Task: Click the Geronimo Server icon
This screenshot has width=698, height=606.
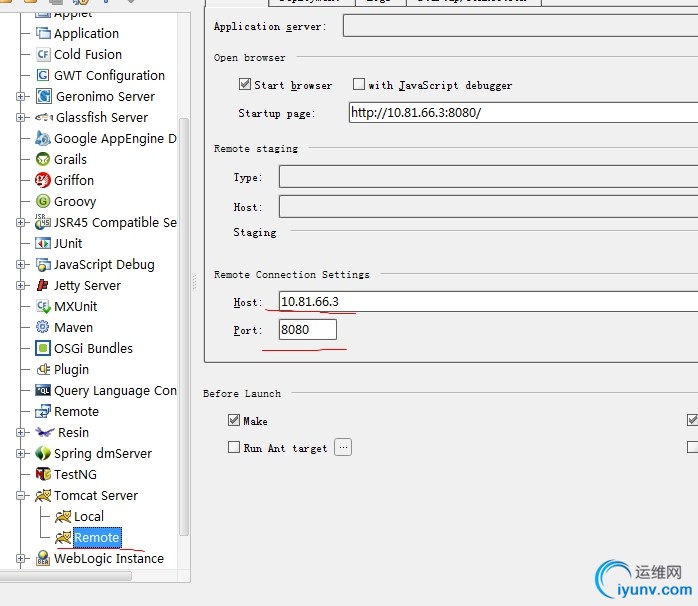Action: (43, 96)
